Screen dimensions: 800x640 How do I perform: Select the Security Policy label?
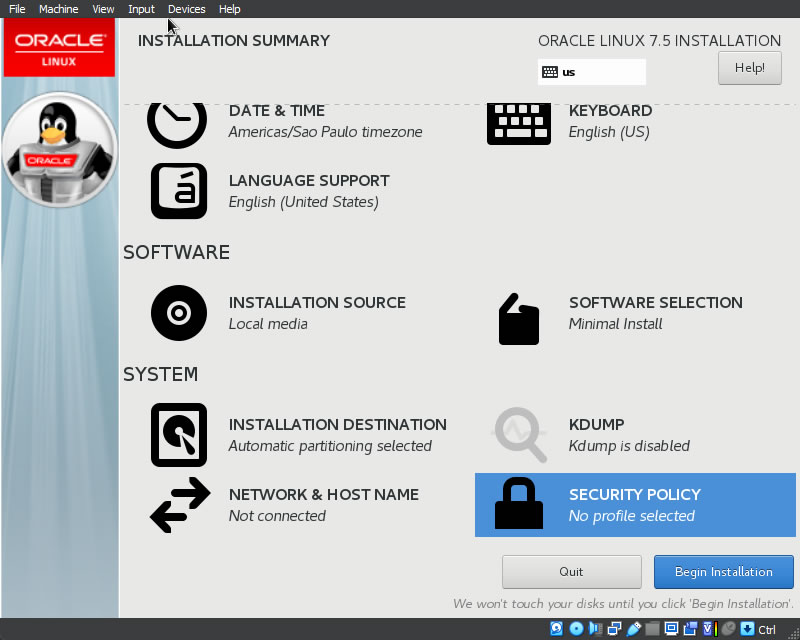635,495
